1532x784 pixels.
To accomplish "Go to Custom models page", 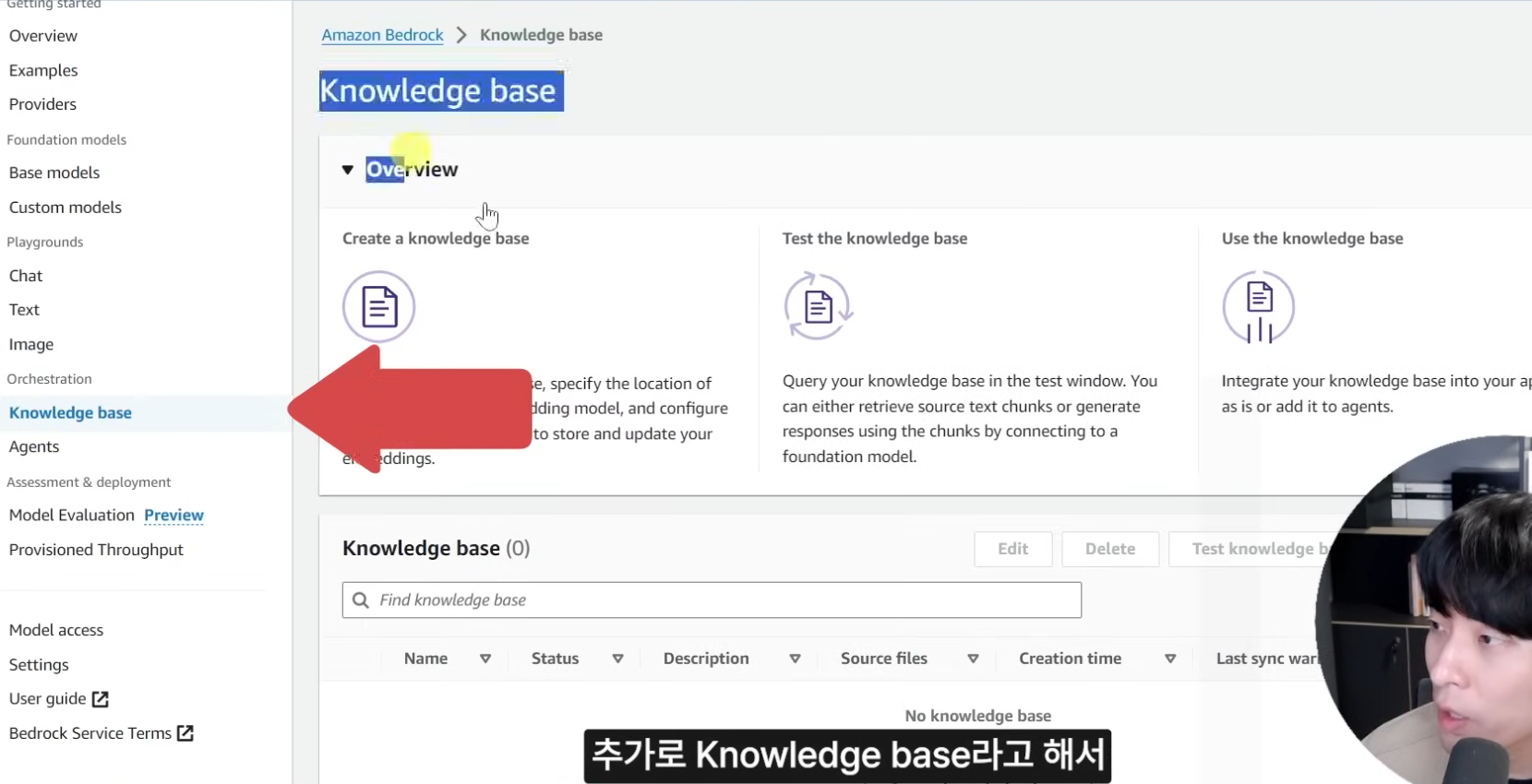I will (x=66, y=208).
